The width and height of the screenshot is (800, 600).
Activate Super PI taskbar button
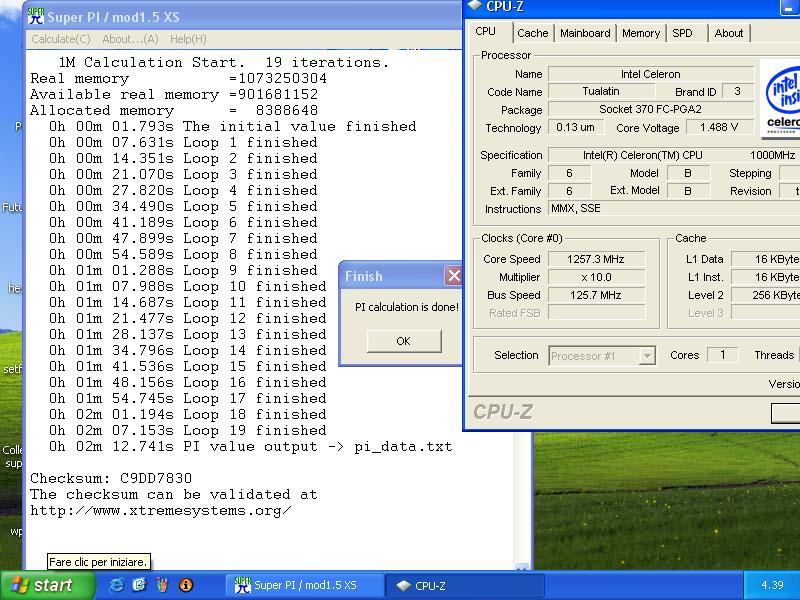coord(305,585)
